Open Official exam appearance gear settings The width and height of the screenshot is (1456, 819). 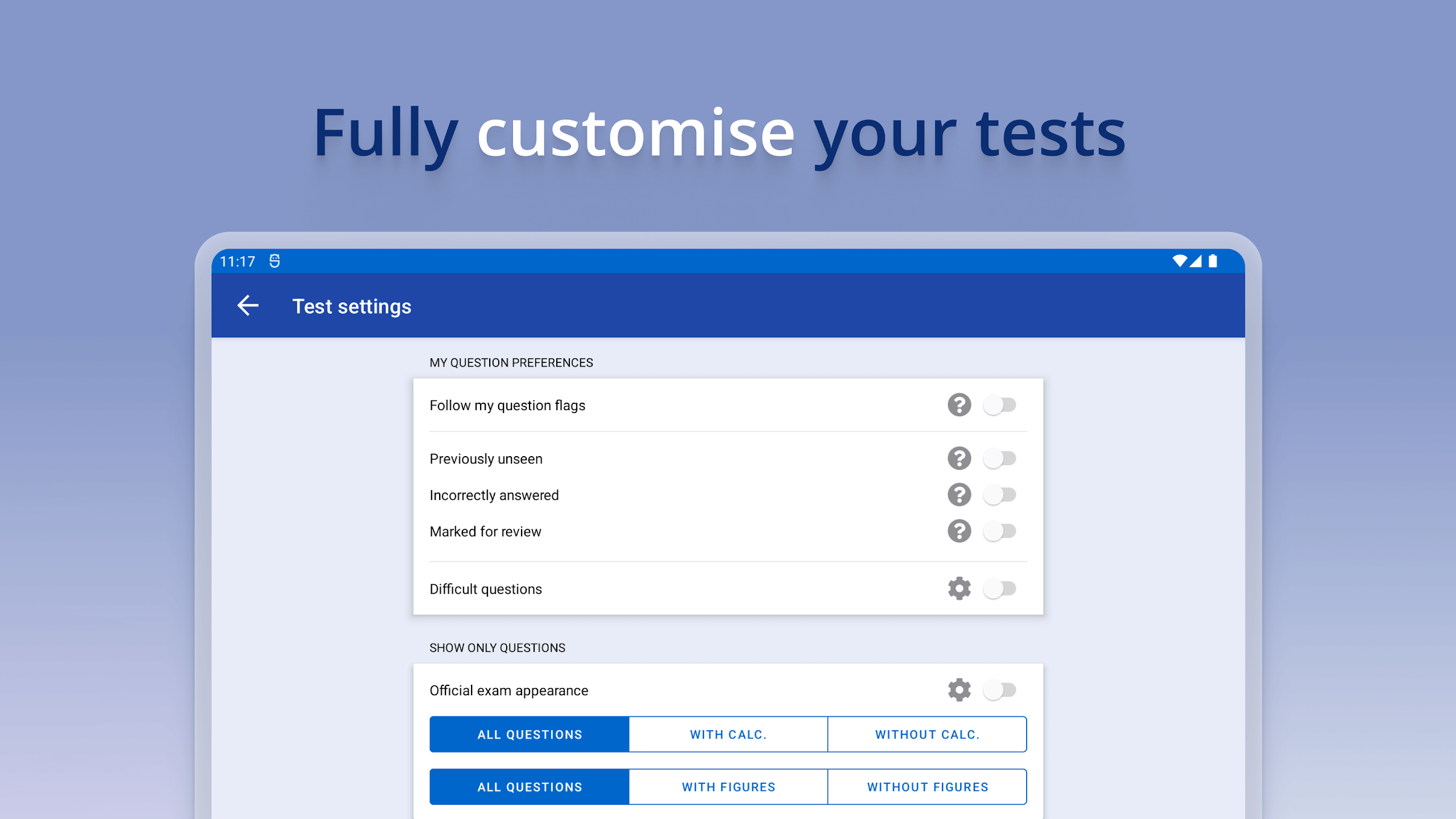[959, 690]
